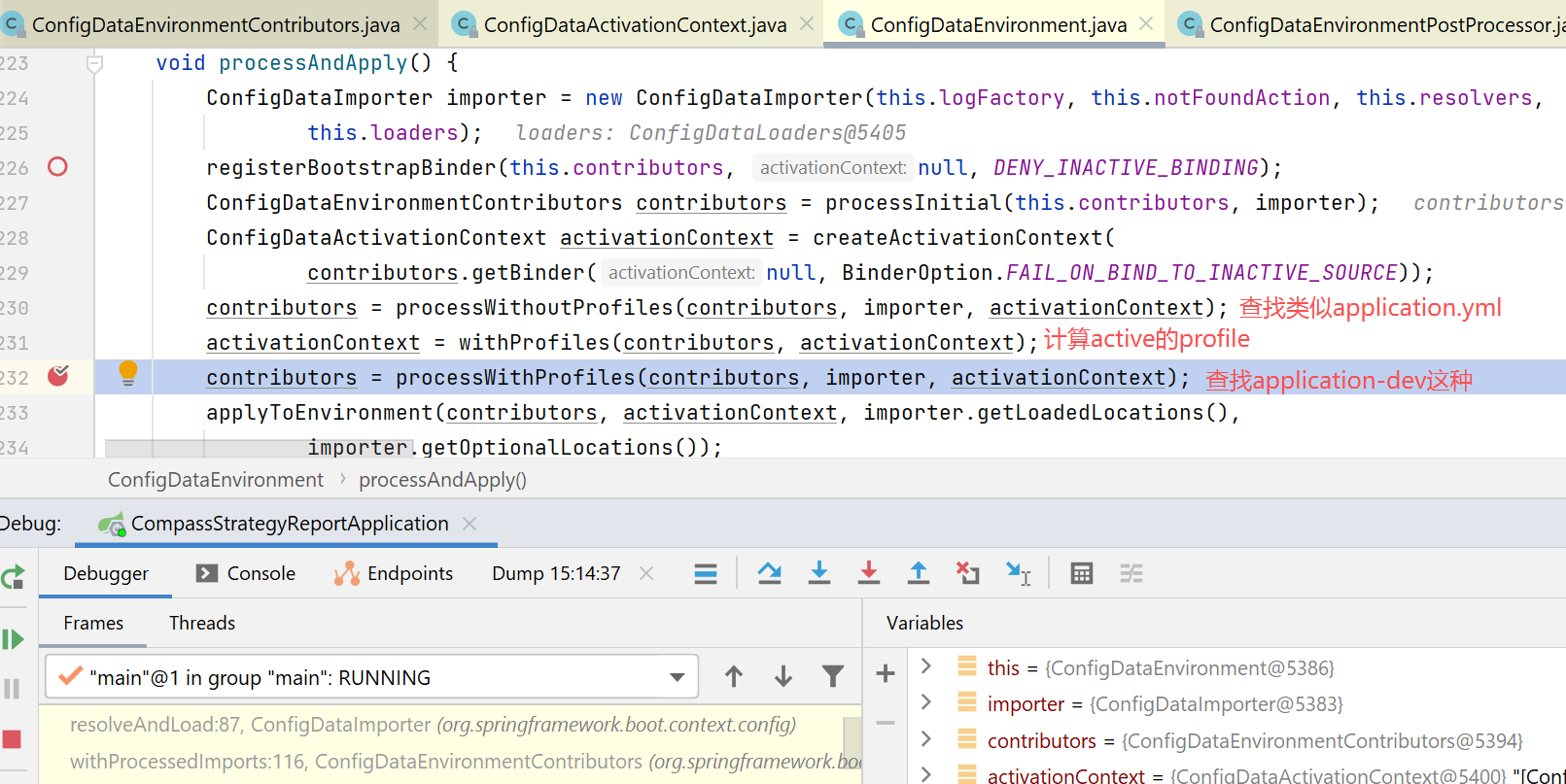Image resolution: width=1566 pixels, height=784 pixels.
Task: Click the Step Over debugger icon
Action: (x=769, y=573)
